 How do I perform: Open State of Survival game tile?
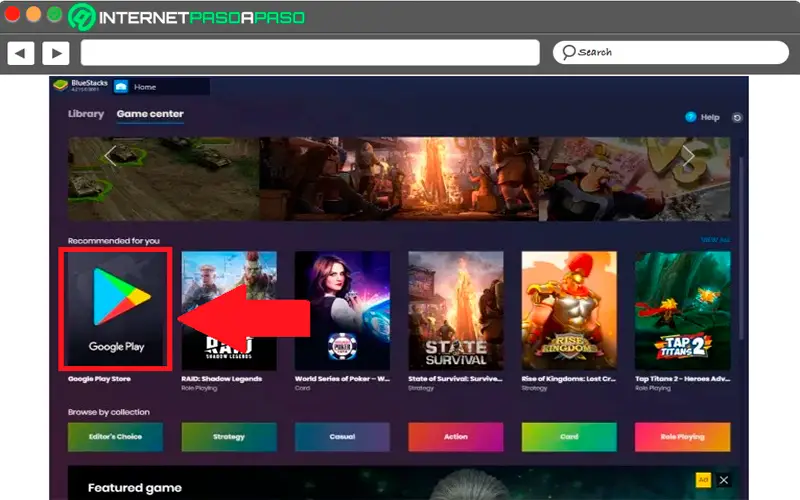(x=456, y=310)
